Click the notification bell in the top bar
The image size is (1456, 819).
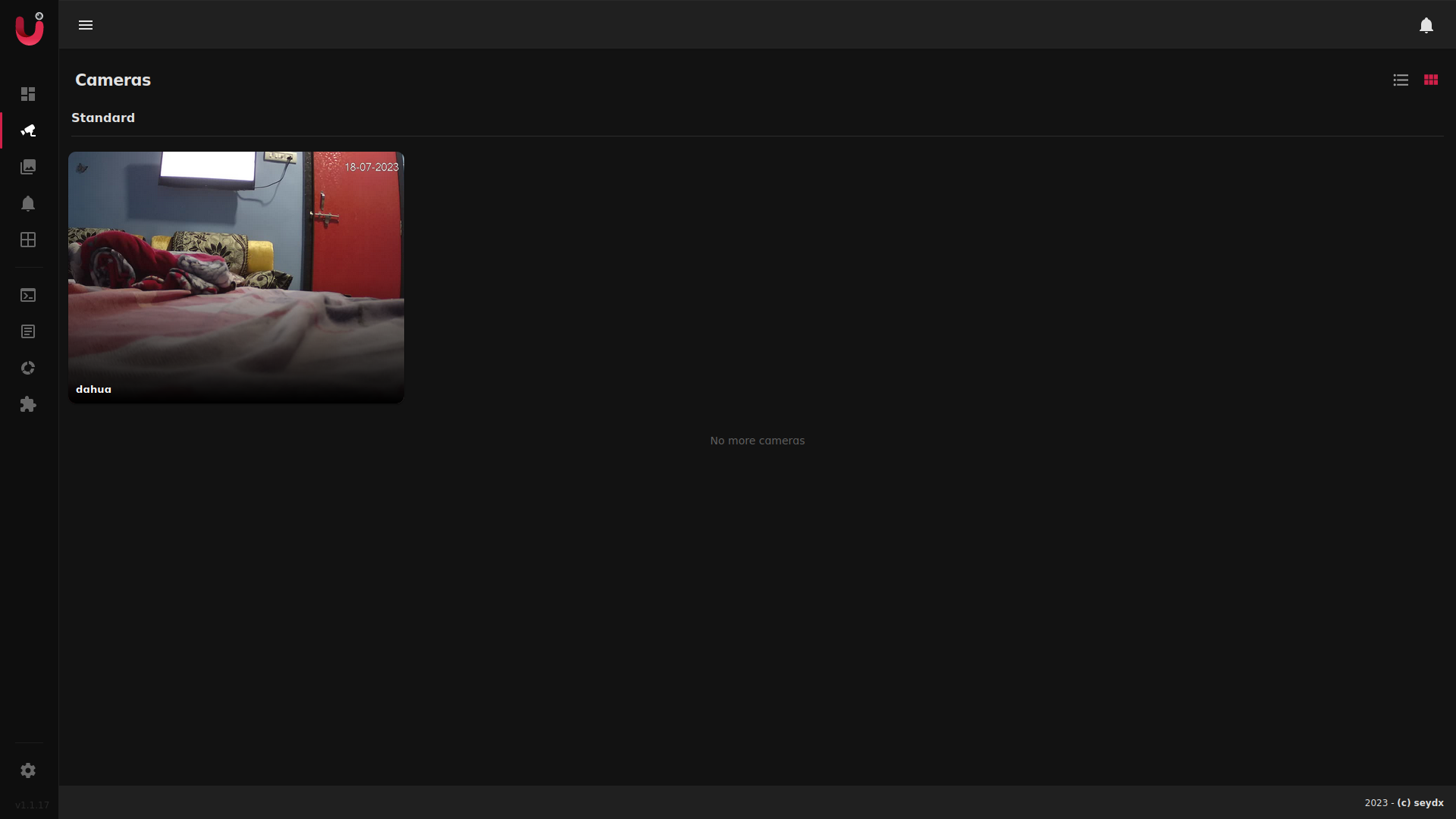[1426, 25]
